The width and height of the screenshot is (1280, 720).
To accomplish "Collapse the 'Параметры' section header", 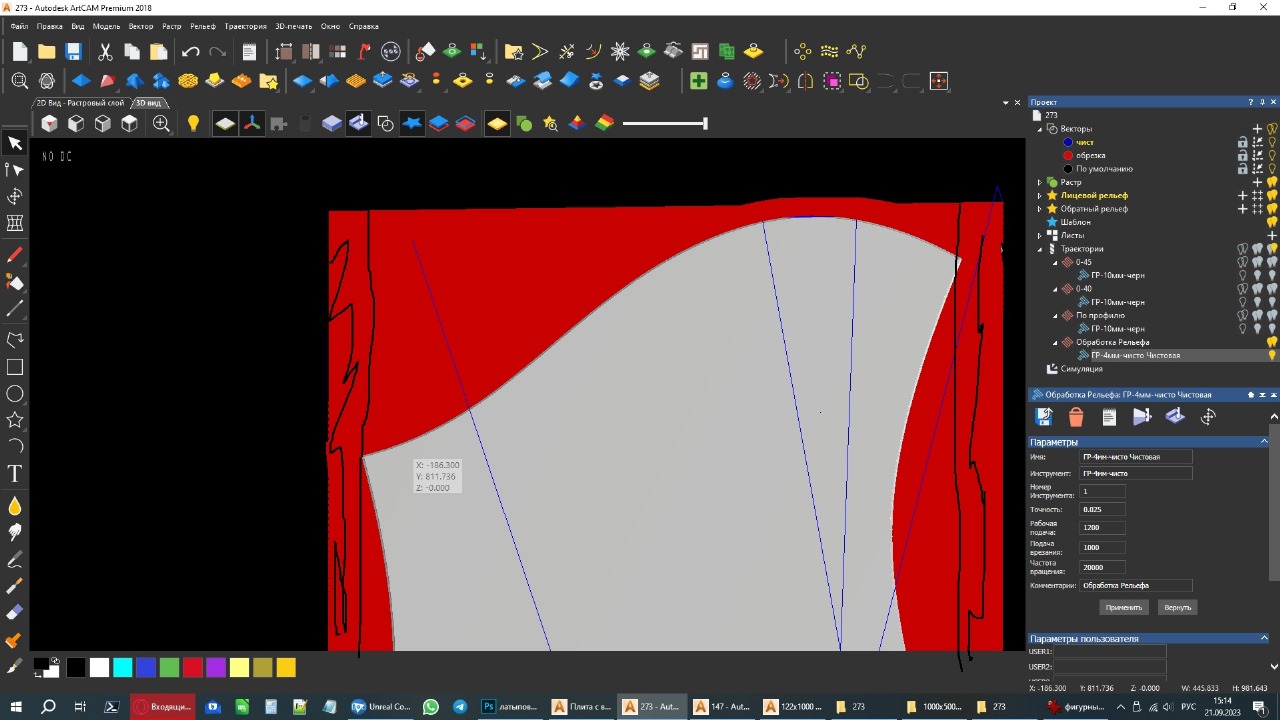I will [1264, 442].
